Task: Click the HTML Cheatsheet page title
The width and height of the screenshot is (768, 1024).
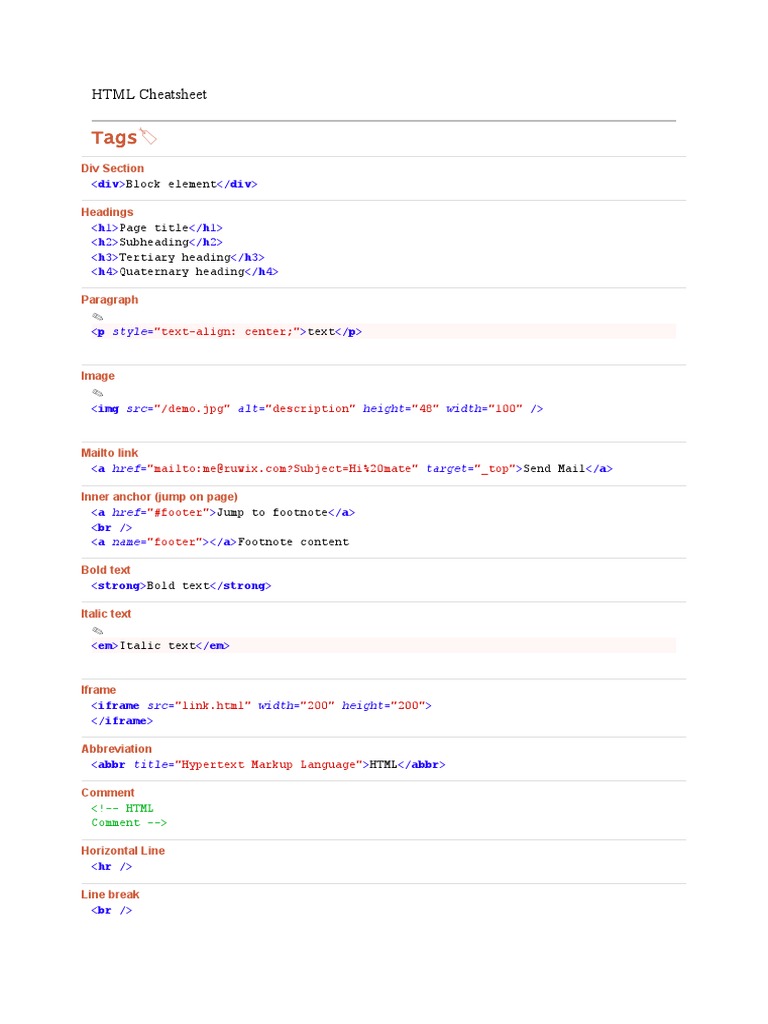Action: [x=149, y=95]
